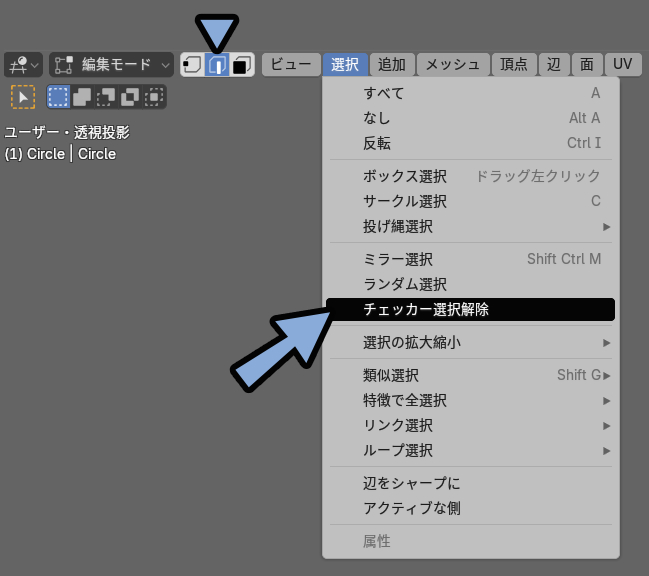Choose ランダム選択 menu entry
Viewport: 649px width, 576px height.
point(471,284)
